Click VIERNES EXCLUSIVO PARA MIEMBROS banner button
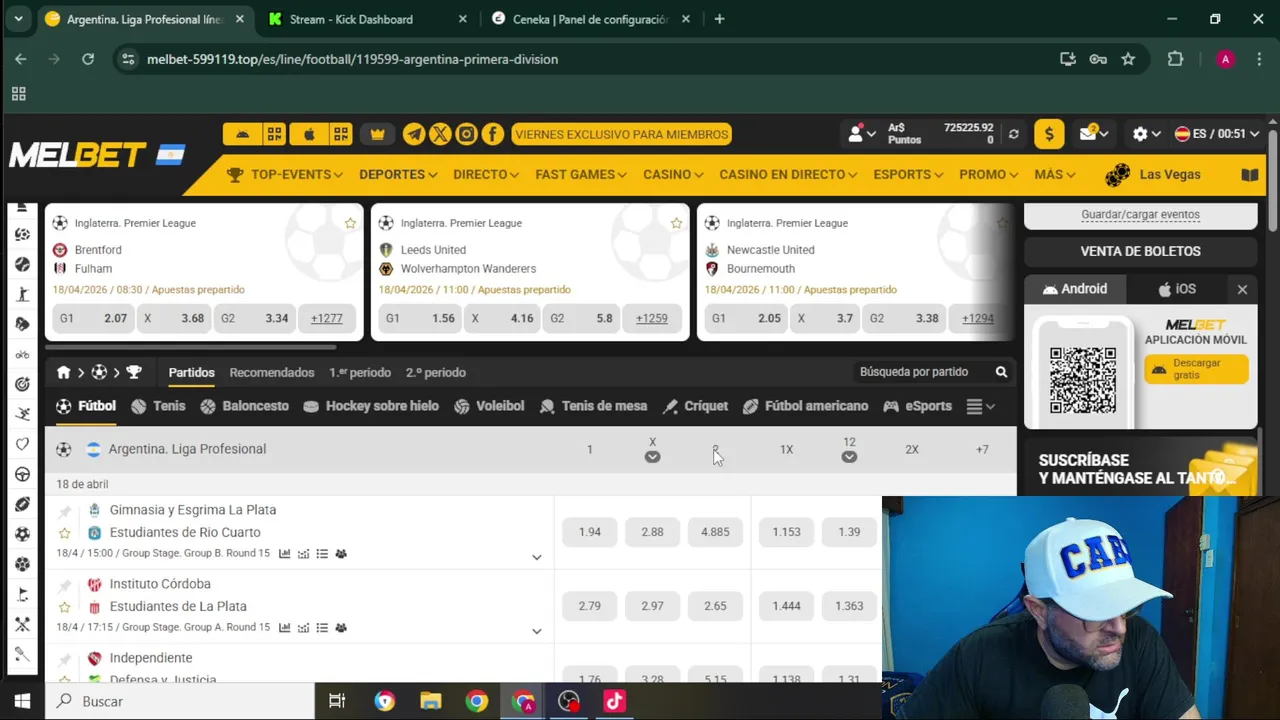The width and height of the screenshot is (1280, 720). click(x=621, y=134)
